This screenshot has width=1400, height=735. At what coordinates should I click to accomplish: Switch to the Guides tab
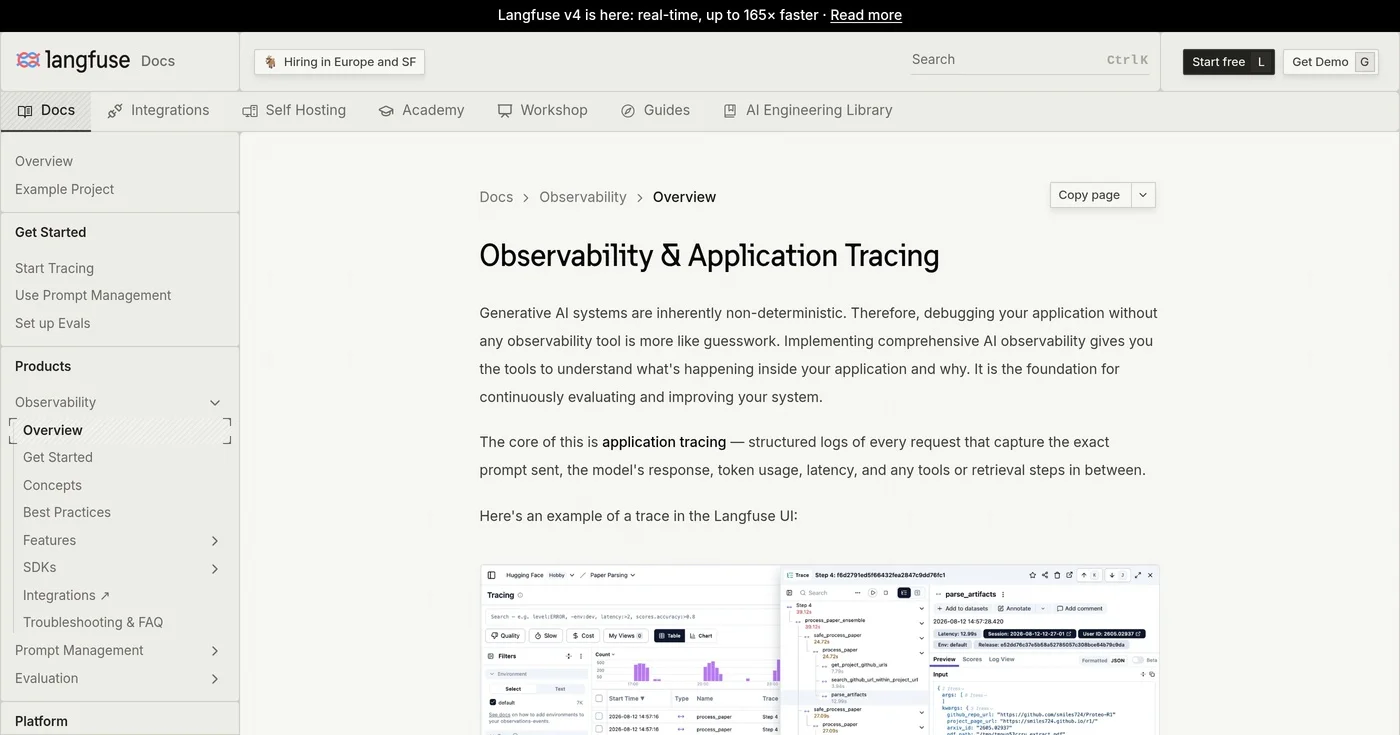coord(655,111)
